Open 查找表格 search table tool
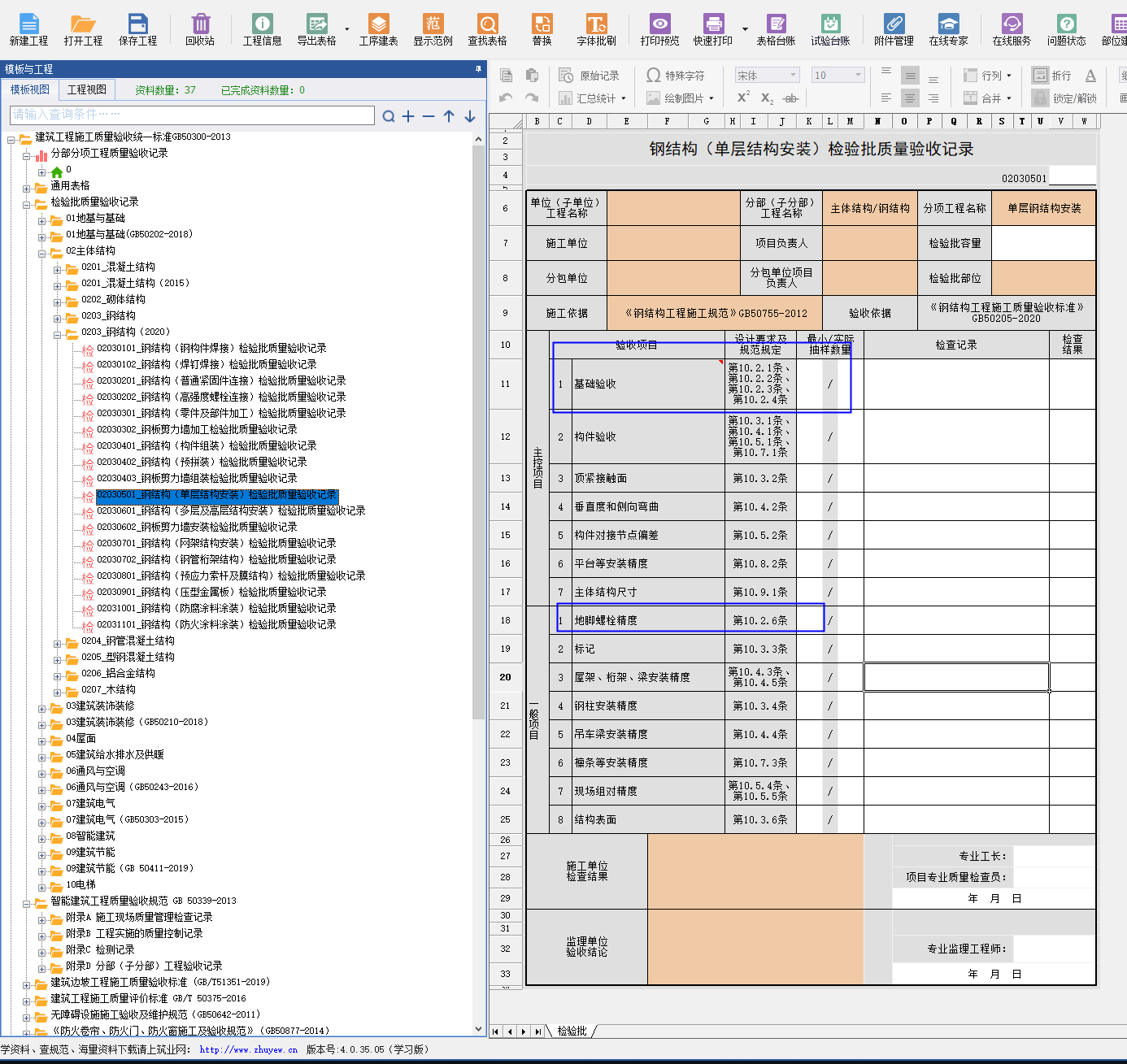This screenshot has width=1127, height=1064. pyautogui.click(x=487, y=29)
